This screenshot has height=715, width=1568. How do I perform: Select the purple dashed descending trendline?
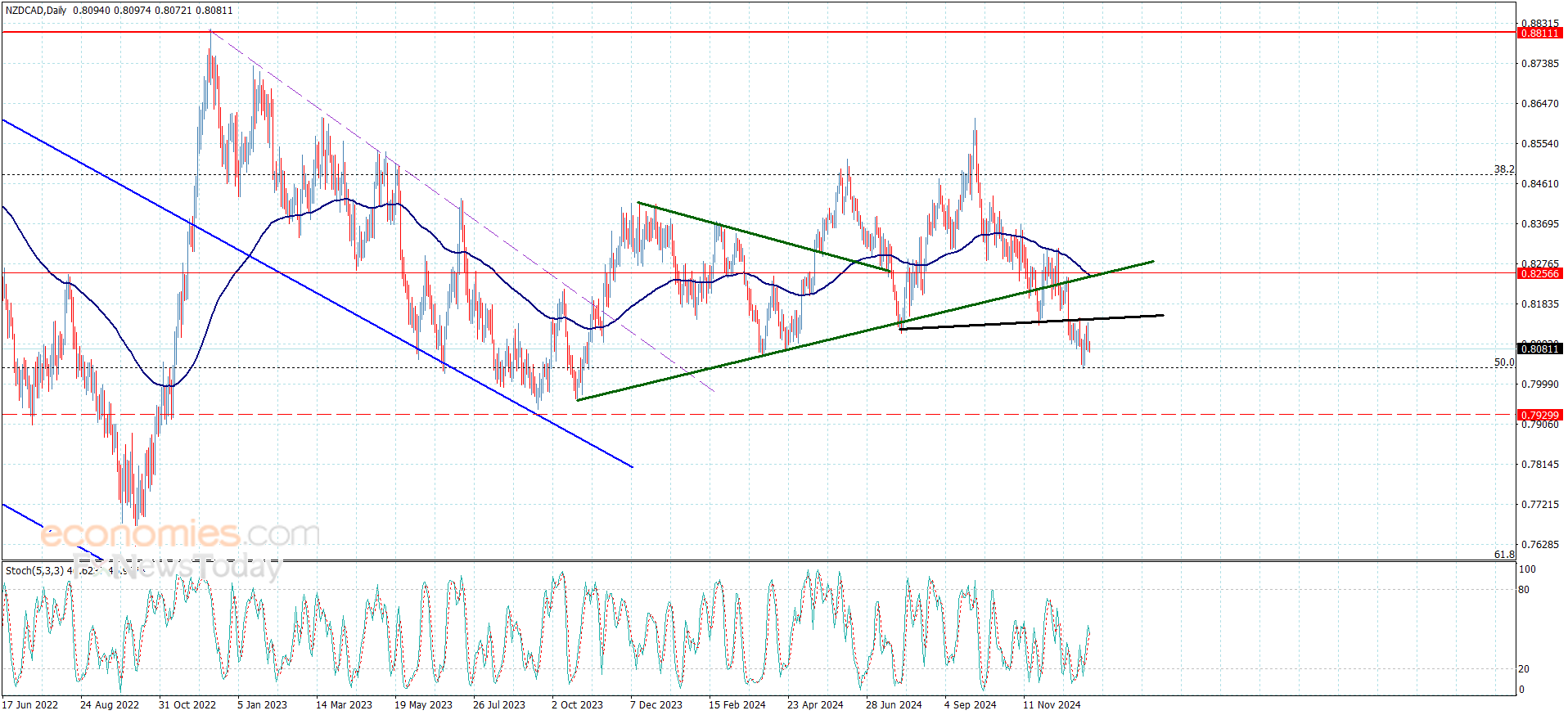(x=462, y=211)
